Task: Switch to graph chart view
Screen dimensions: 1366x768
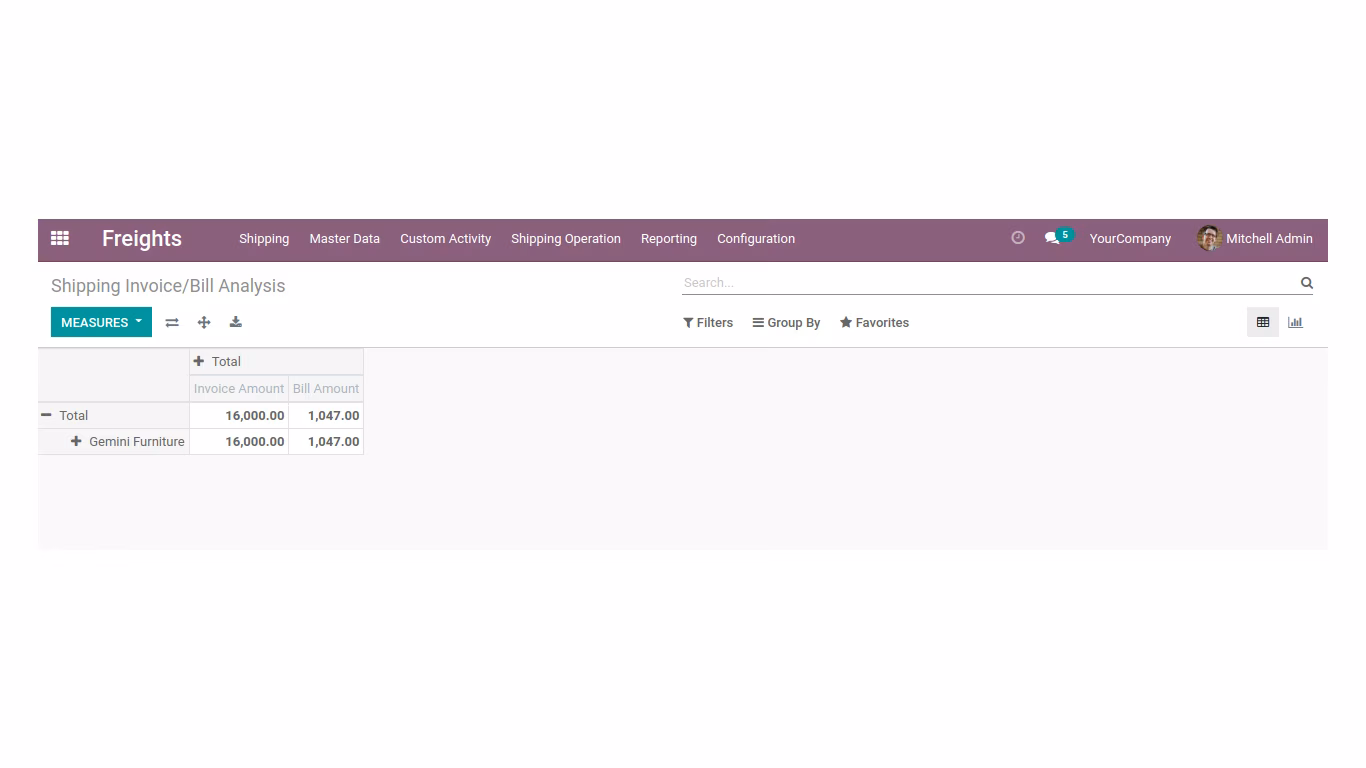Action: pyautogui.click(x=1295, y=322)
